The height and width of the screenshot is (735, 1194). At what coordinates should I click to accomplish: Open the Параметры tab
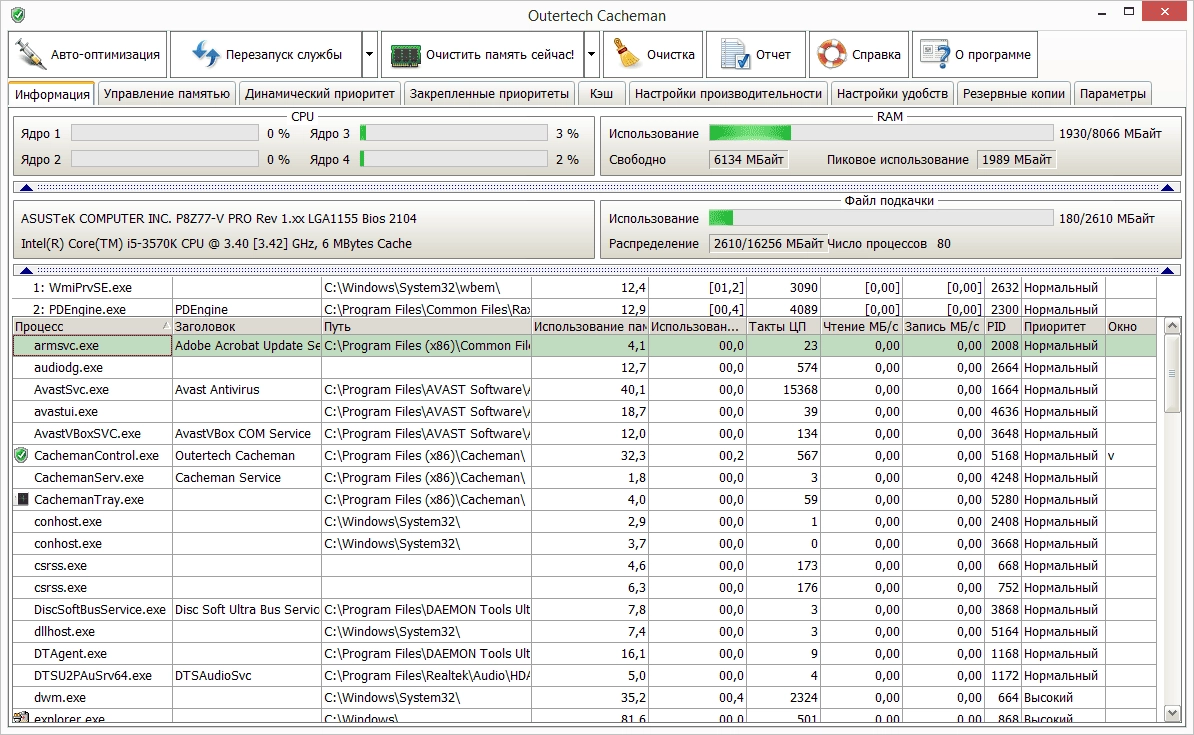[1113, 94]
